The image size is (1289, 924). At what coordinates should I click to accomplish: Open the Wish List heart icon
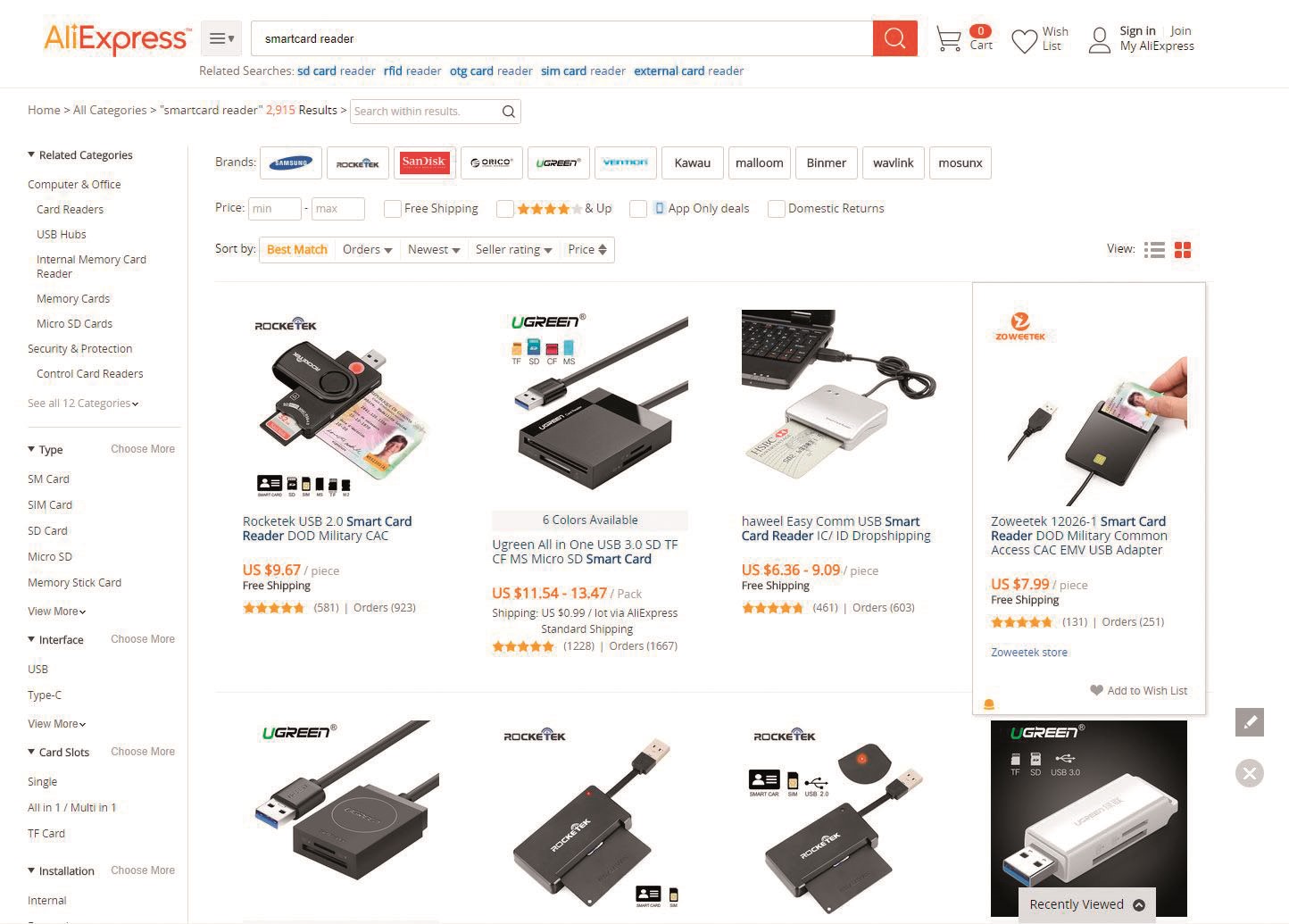point(1024,40)
